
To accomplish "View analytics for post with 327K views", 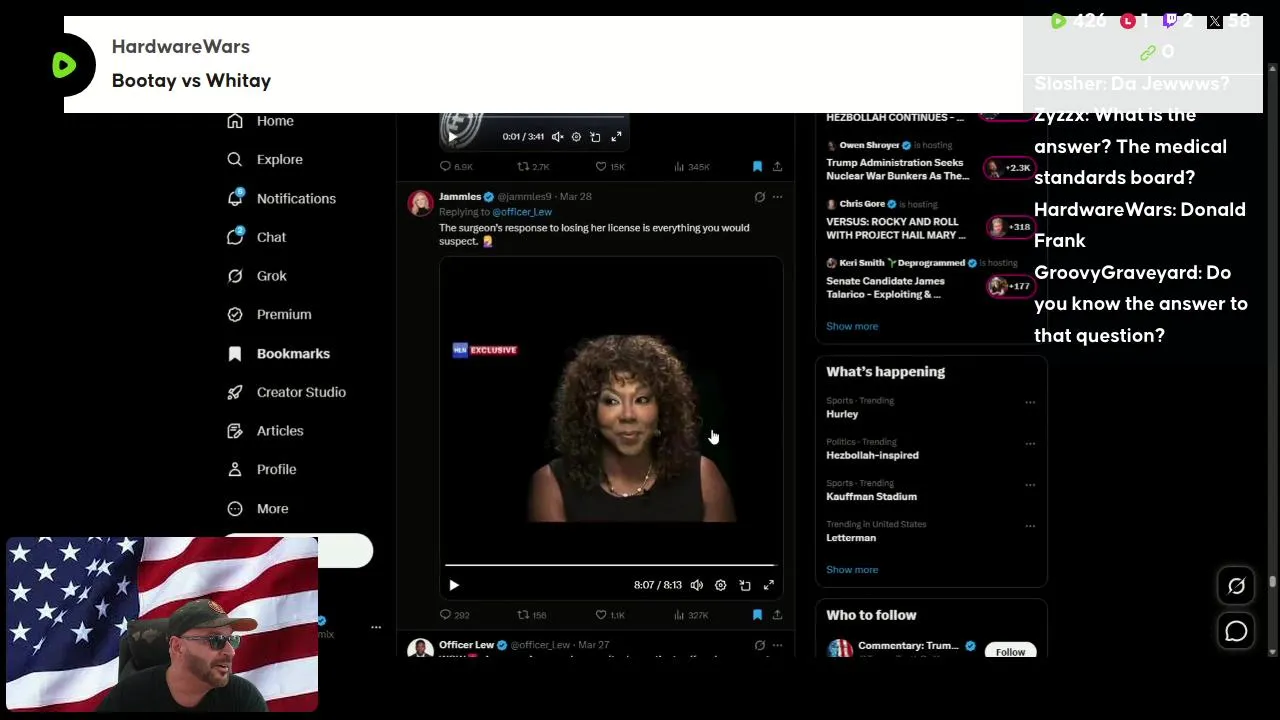I will 692,615.
